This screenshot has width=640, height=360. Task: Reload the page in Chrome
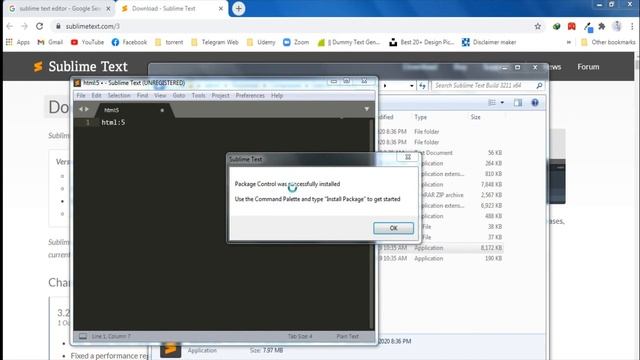pyautogui.click(x=39, y=26)
